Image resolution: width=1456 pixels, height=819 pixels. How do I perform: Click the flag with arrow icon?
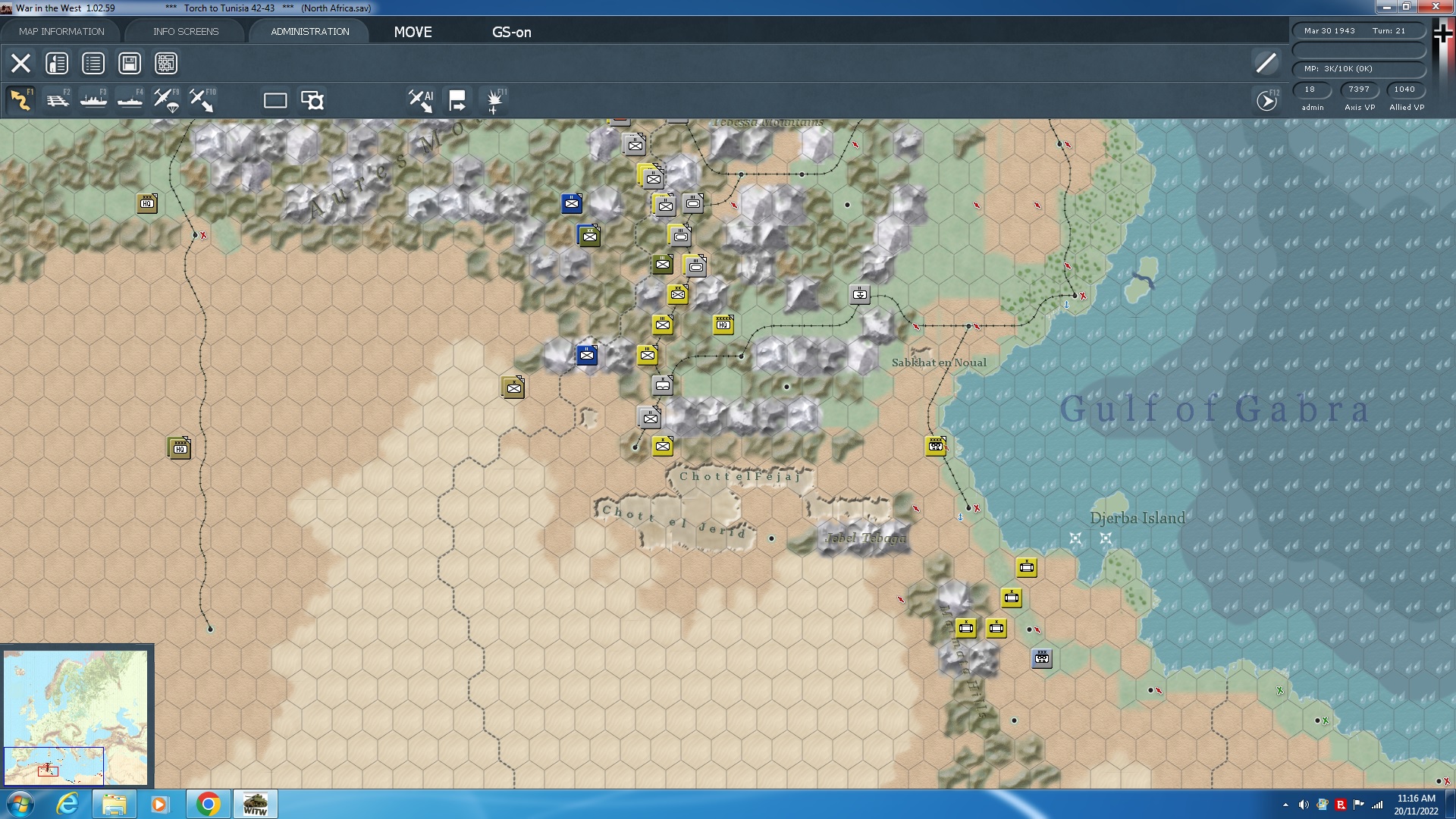[x=457, y=100]
